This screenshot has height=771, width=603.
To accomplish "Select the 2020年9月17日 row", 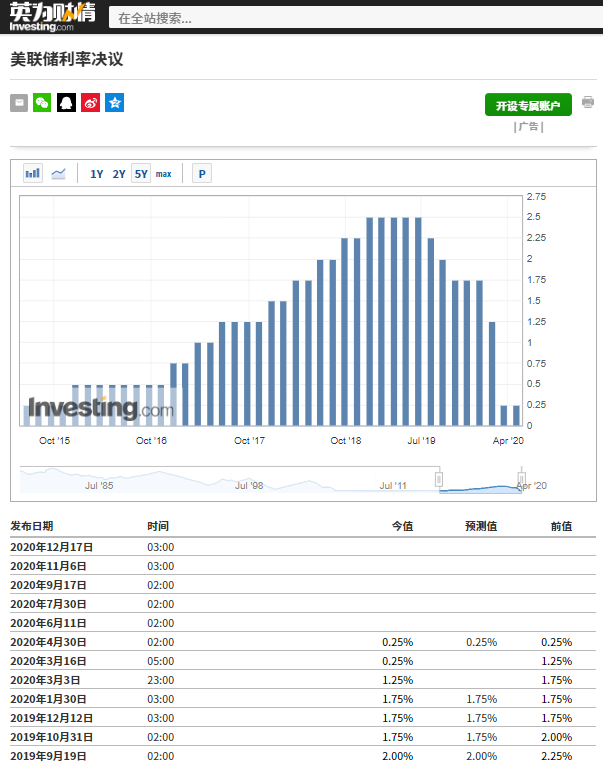I will click(303, 585).
